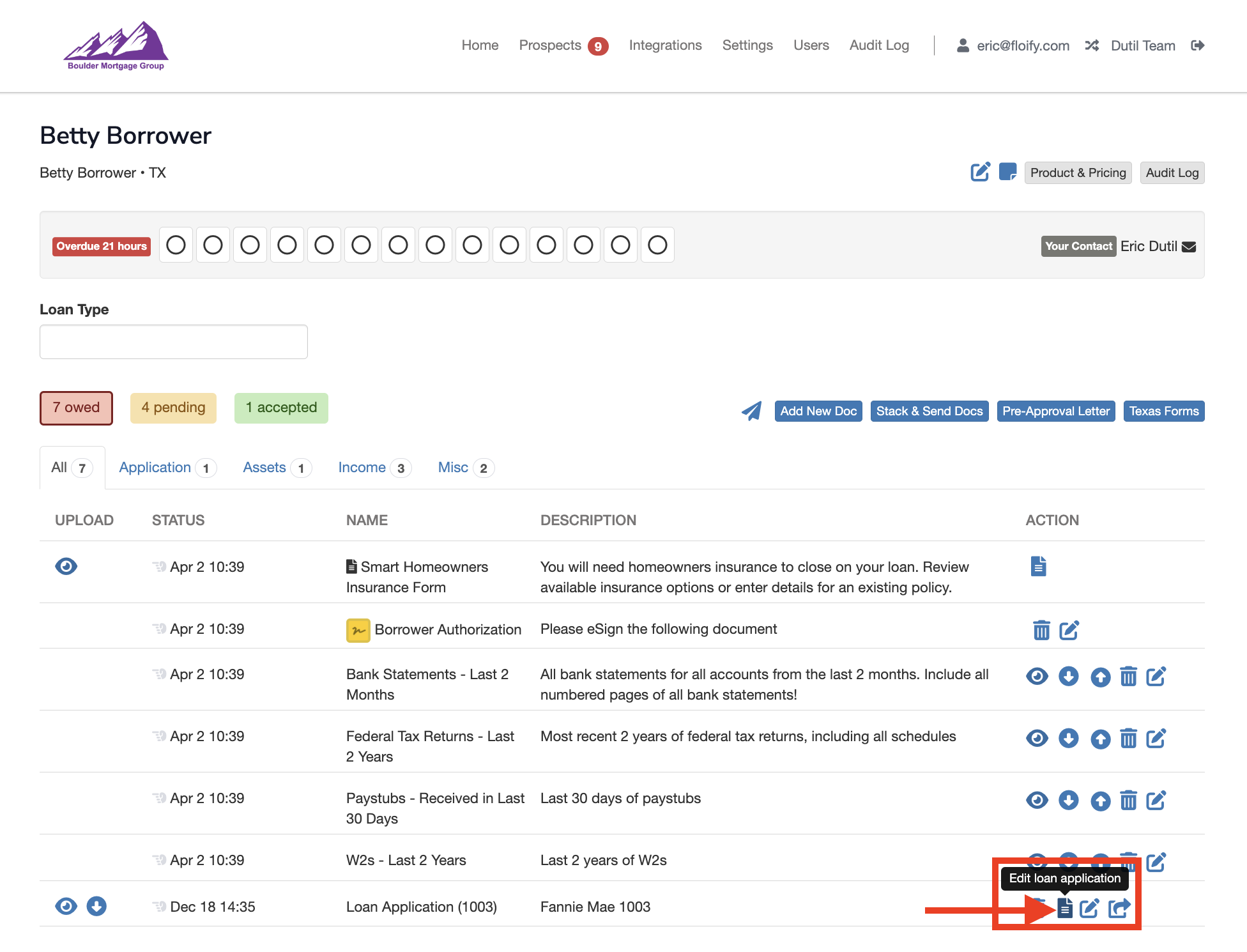
Task: Upload a file for Paystubs row
Action: [x=1100, y=800]
